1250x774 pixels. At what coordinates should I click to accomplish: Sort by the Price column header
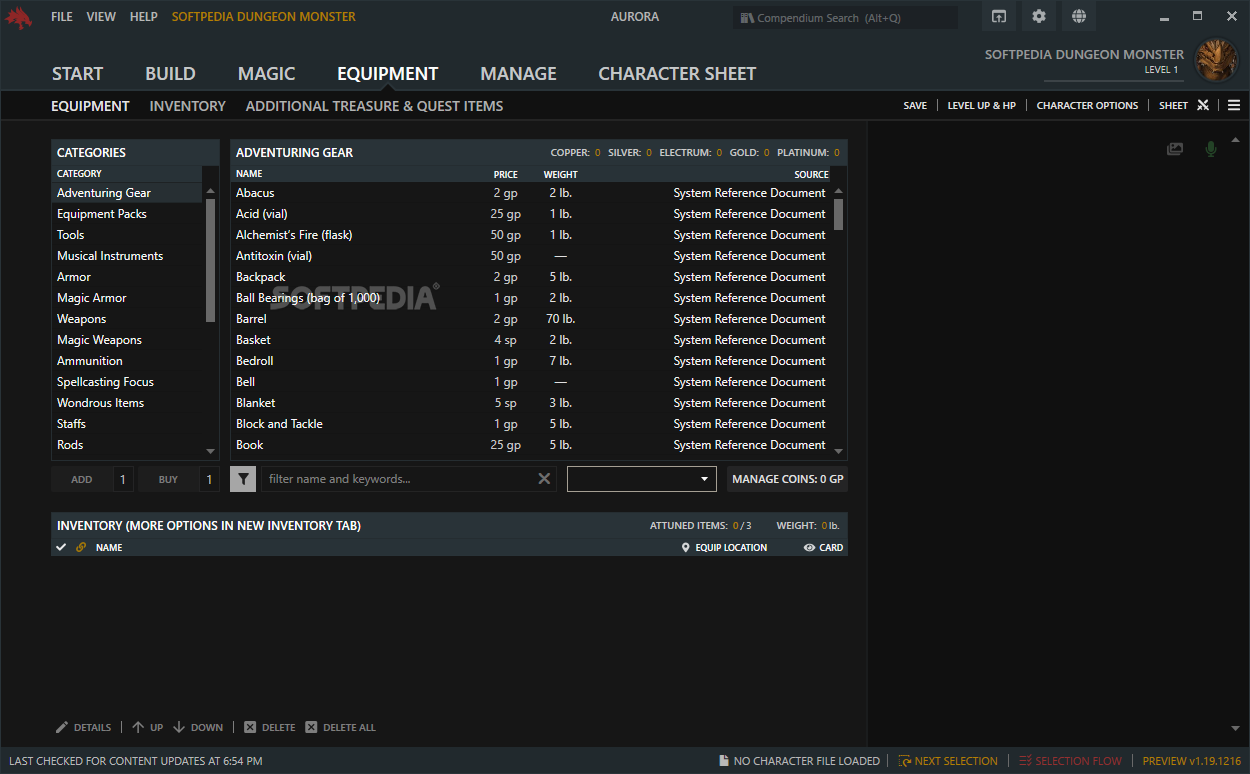(x=505, y=174)
